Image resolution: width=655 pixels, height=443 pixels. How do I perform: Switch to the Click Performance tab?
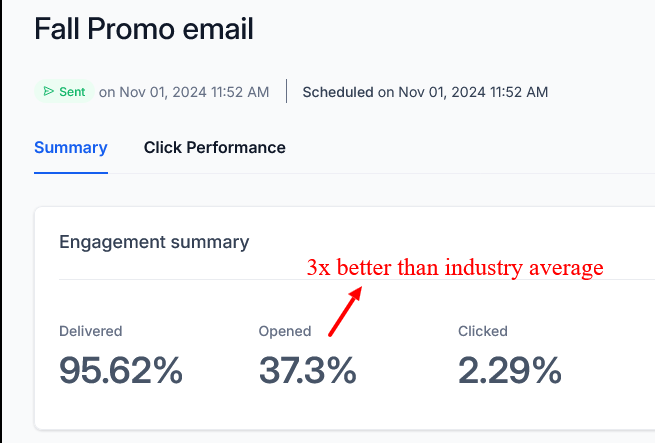point(214,148)
